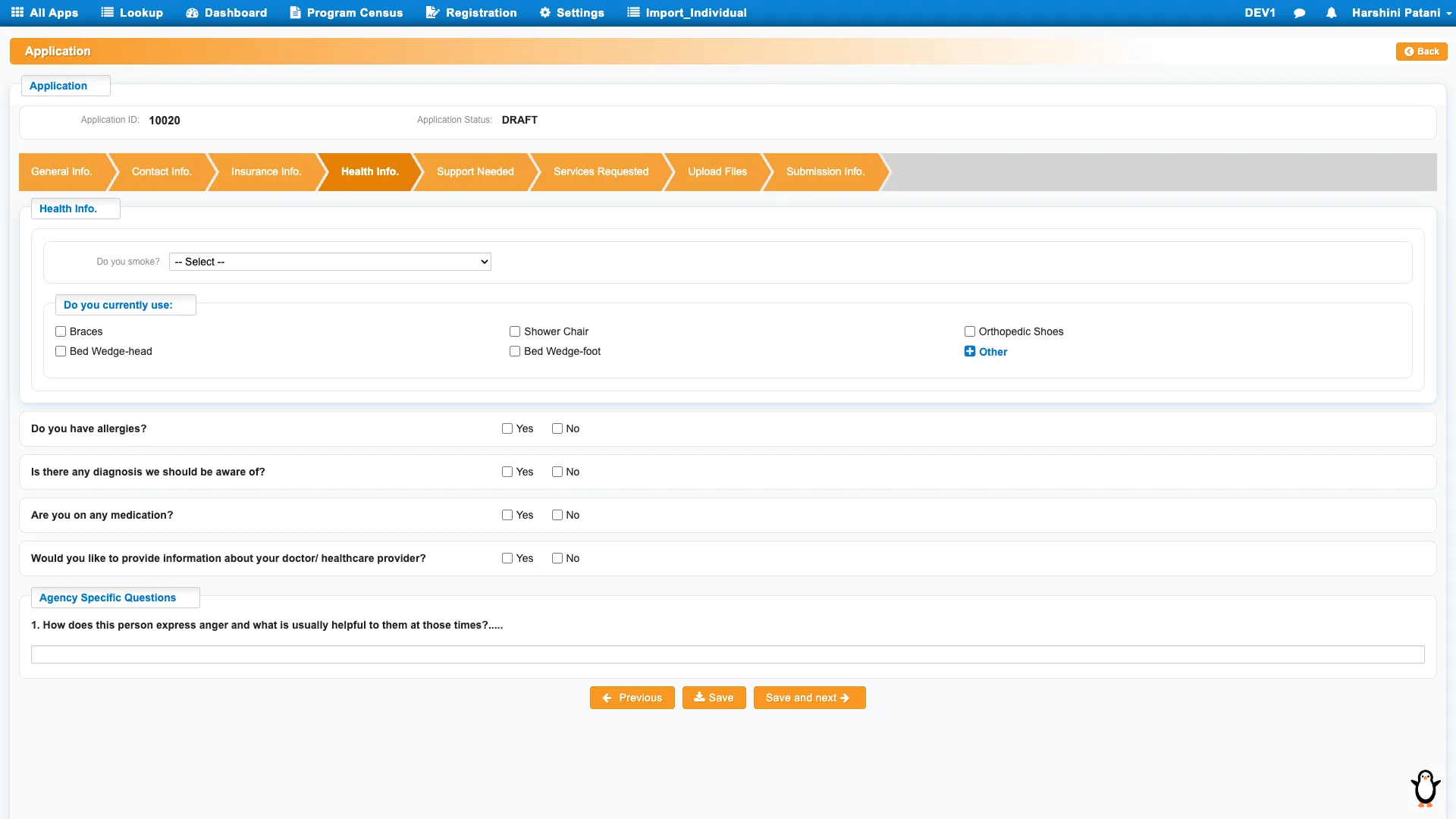The image size is (1456, 819).
Task: Click the plus icon beside Other
Action: pos(969,351)
